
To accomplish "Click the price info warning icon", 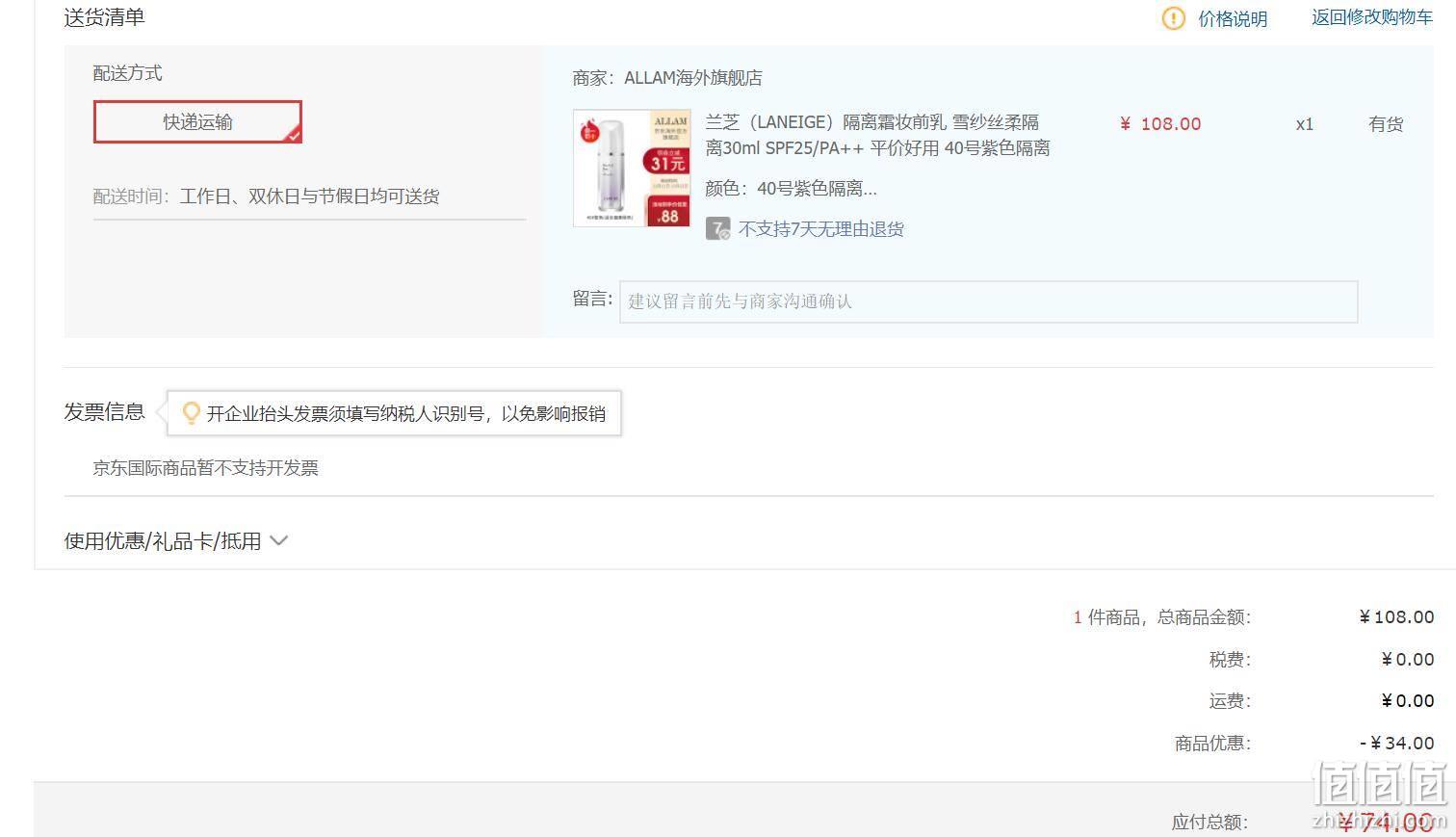I will point(1173,18).
